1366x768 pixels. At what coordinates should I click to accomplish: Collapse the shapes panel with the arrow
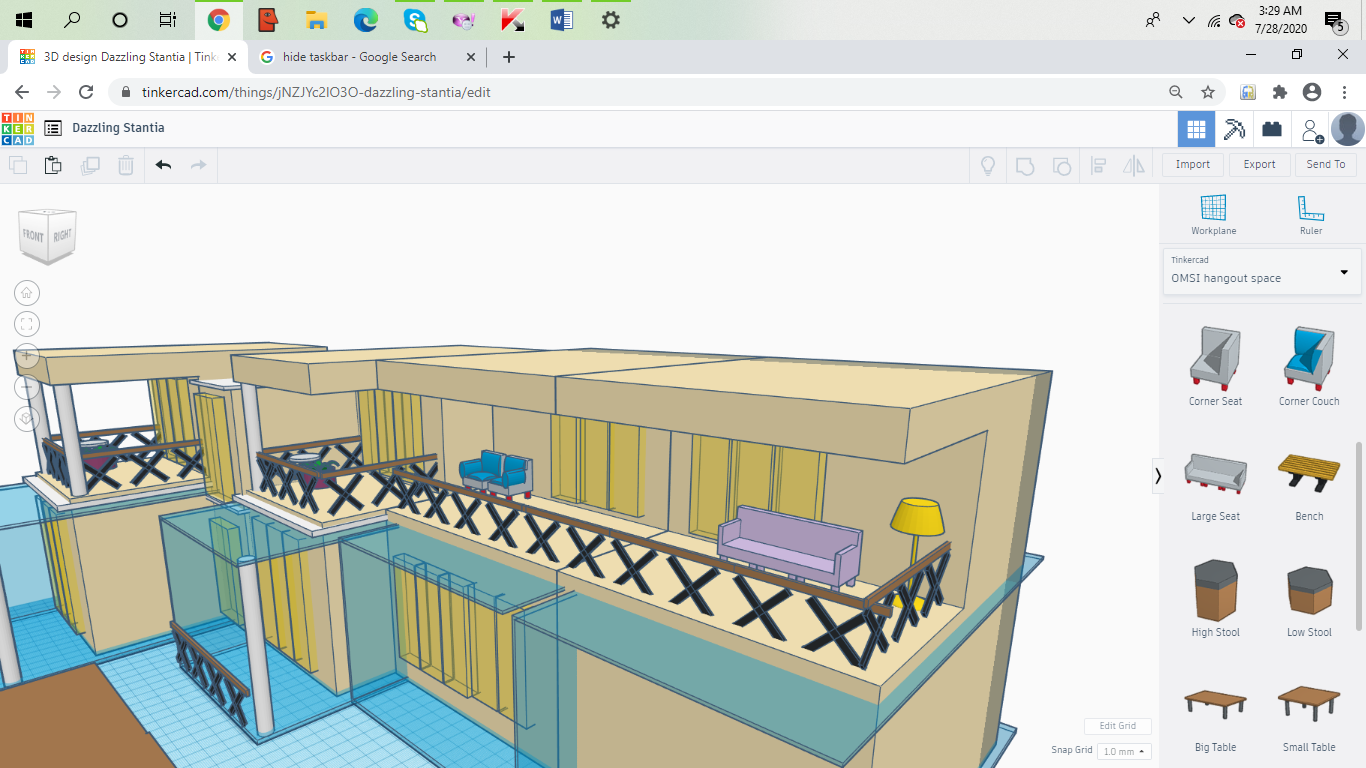point(1158,476)
